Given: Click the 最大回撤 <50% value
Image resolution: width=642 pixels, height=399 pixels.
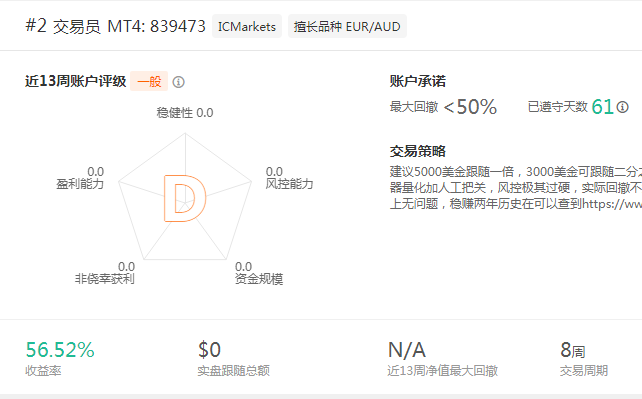Looking at the screenshot, I should click(470, 107).
